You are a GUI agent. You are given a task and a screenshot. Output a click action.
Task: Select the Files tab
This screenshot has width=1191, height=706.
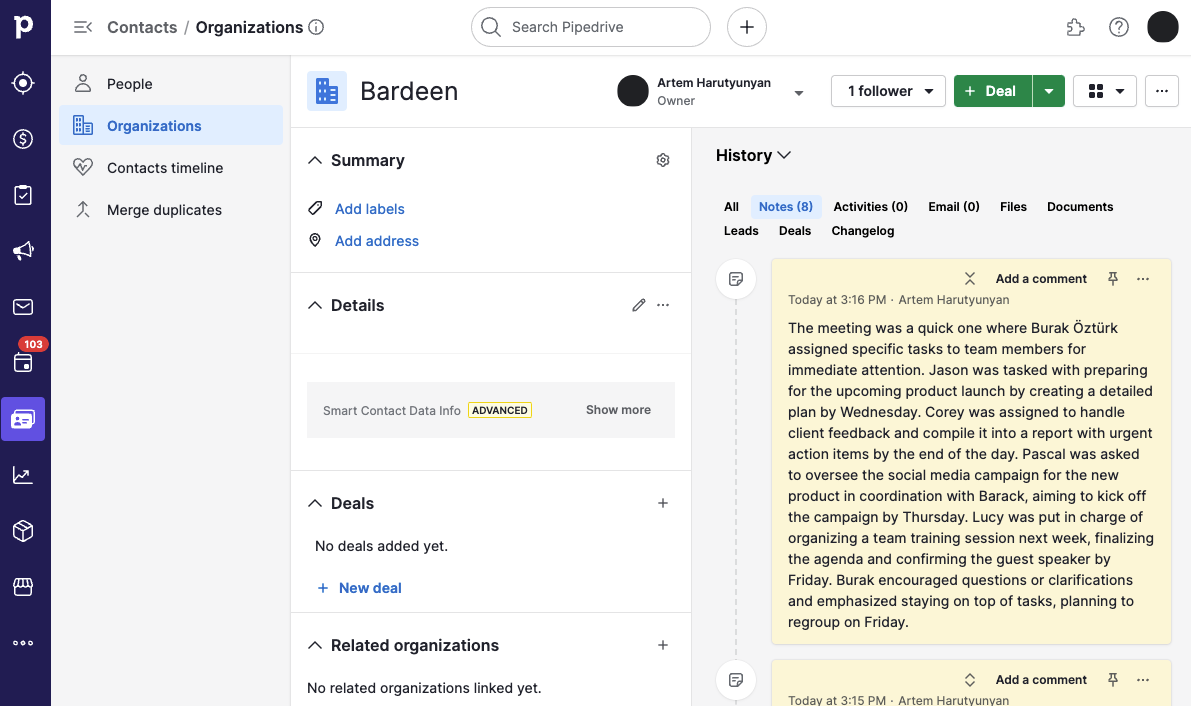[1013, 207]
